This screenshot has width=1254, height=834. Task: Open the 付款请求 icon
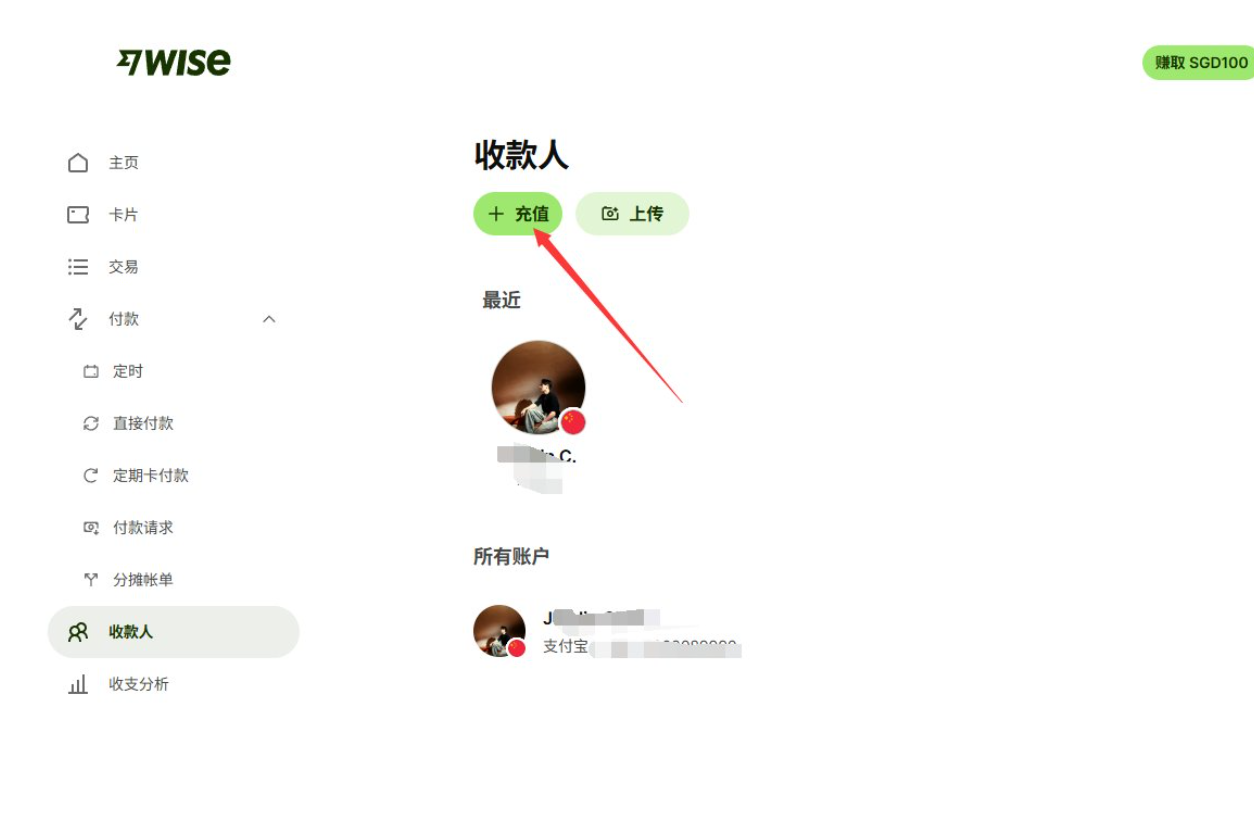(x=91, y=527)
